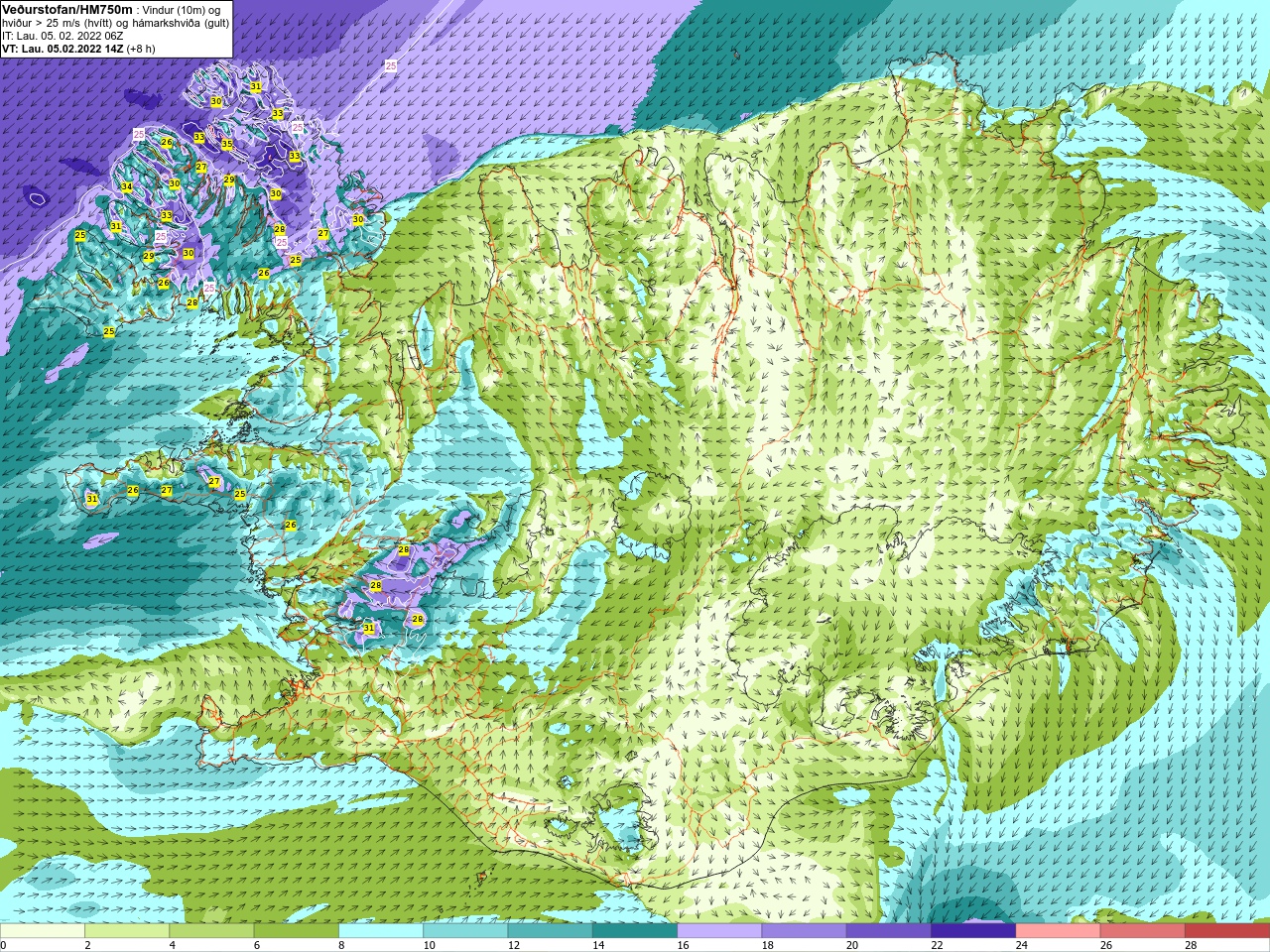Click the 'VT: Lau. 05.02.2022 14Z' line
The width and height of the screenshot is (1270, 952).
63,49
